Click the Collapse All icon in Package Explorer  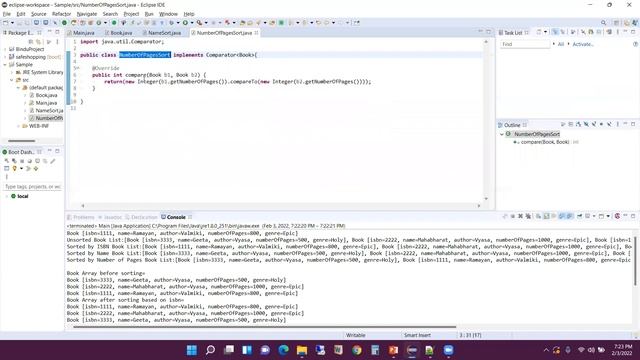(31, 42)
